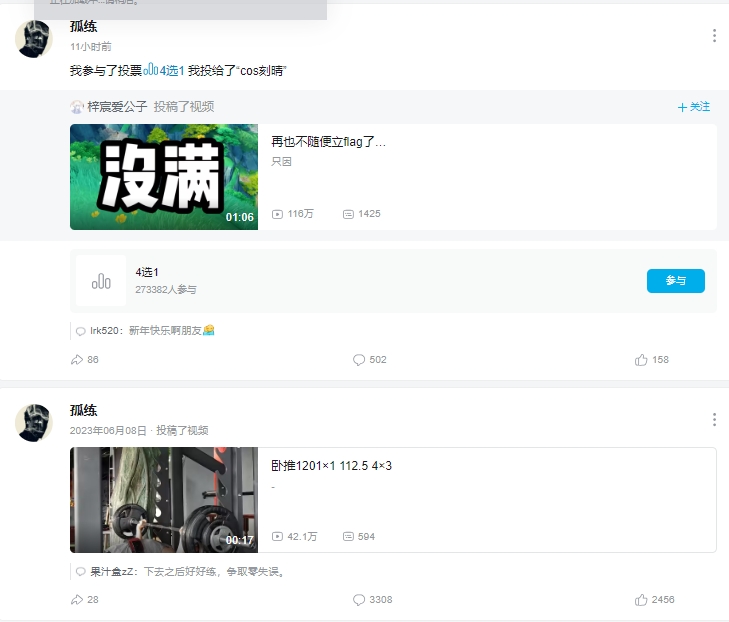Follow 梓宸爱公子 with the +关注 button
The image size is (729, 622).
[693, 107]
